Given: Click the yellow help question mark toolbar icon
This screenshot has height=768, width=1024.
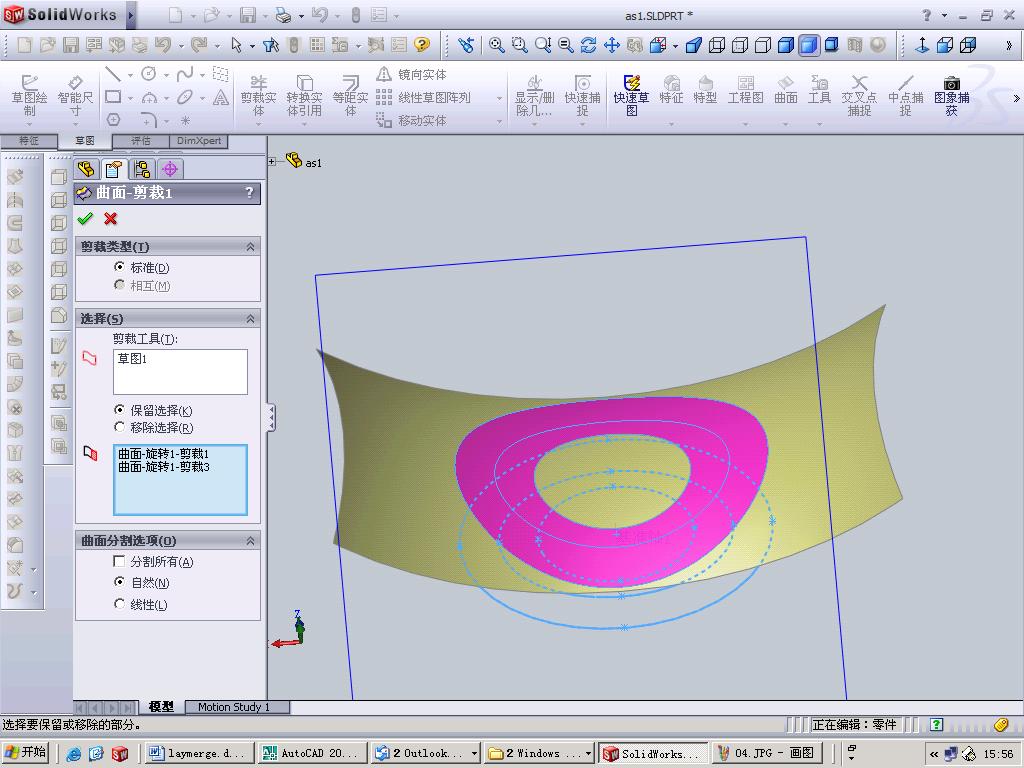Looking at the screenshot, I should click(x=422, y=44).
